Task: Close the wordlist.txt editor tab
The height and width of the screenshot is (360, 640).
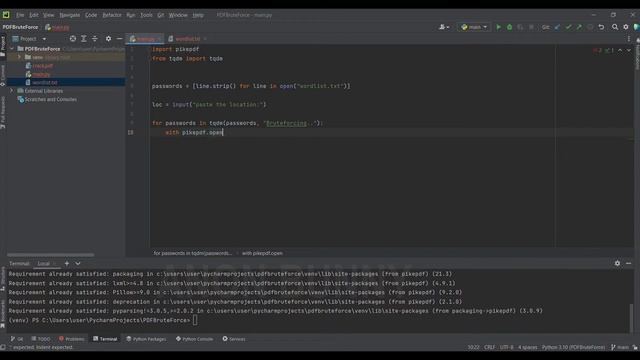Action: point(205,39)
